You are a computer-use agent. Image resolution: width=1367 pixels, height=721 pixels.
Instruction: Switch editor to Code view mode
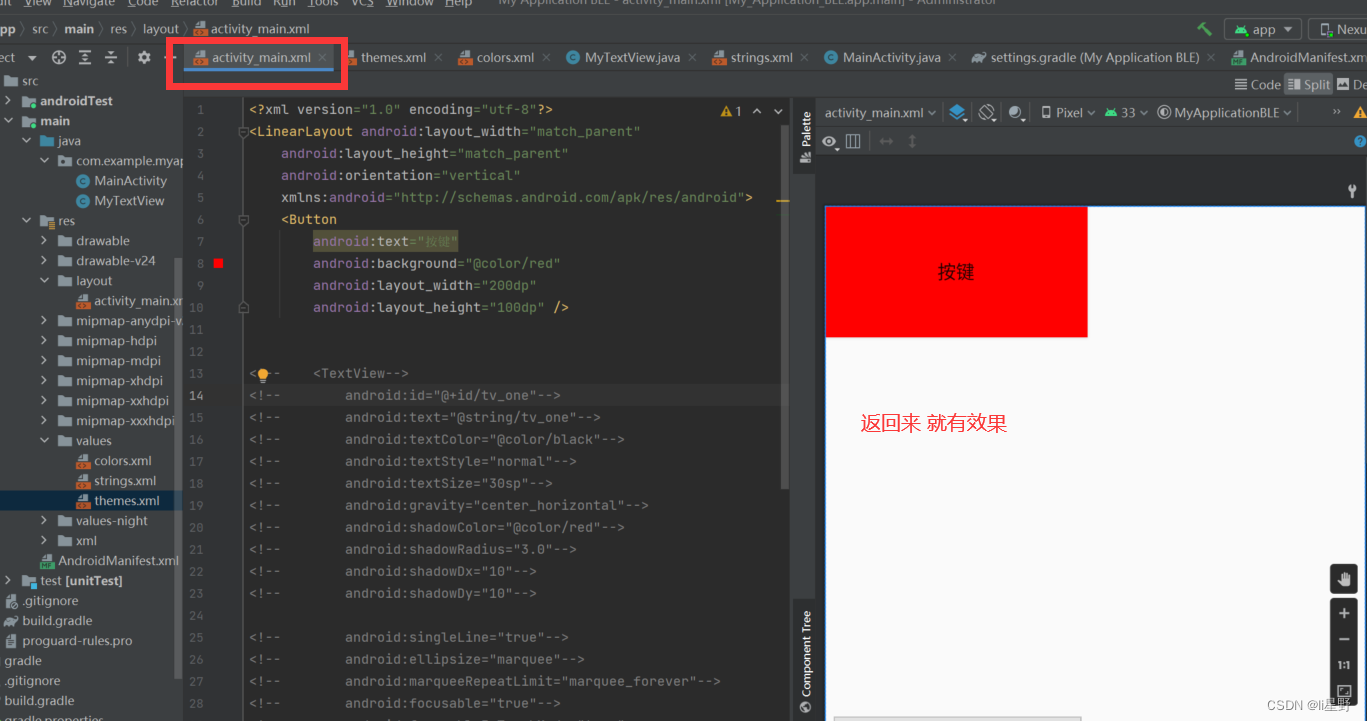(1258, 85)
